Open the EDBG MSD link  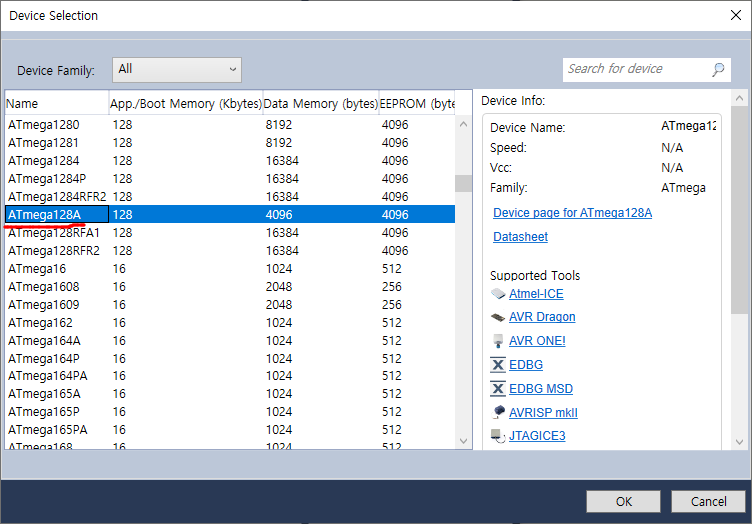541,389
